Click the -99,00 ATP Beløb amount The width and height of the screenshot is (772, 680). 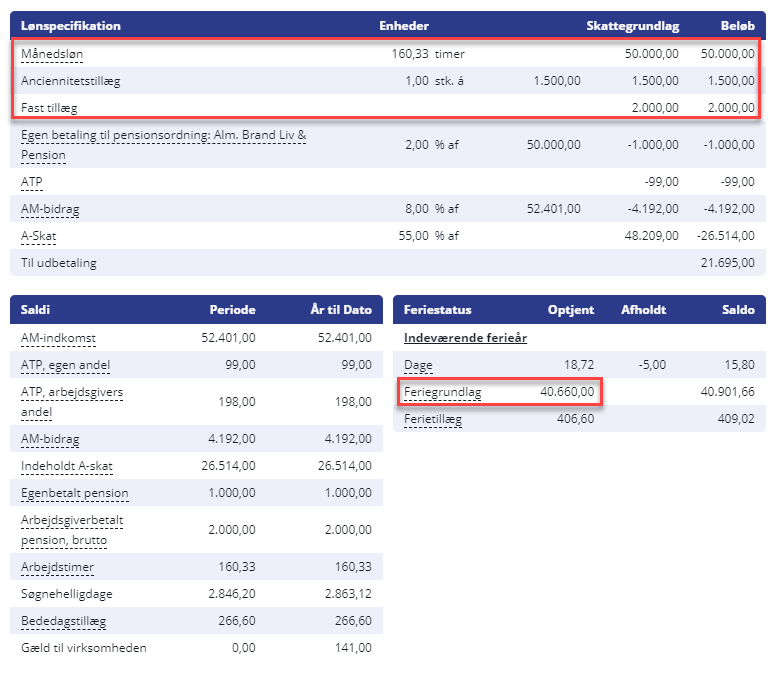(x=738, y=182)
